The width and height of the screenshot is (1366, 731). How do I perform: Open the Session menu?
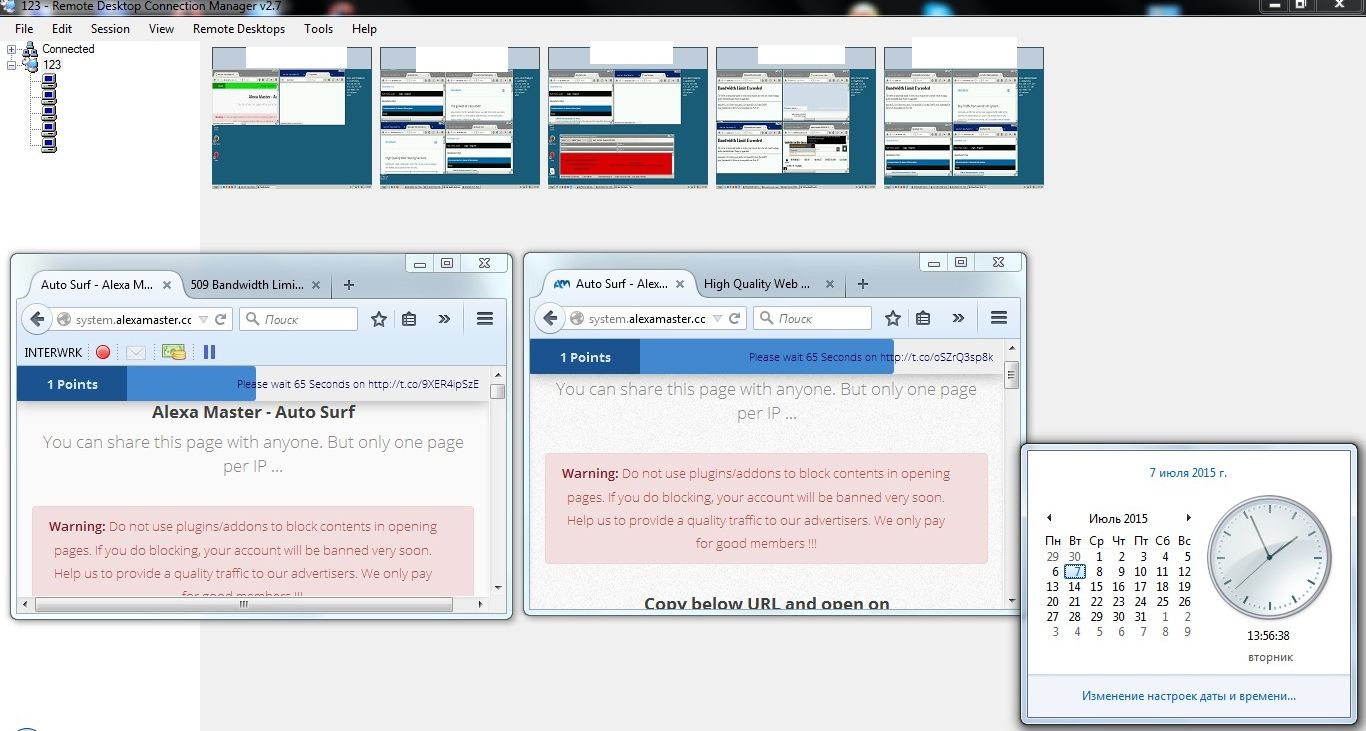[x=110, y=29]
